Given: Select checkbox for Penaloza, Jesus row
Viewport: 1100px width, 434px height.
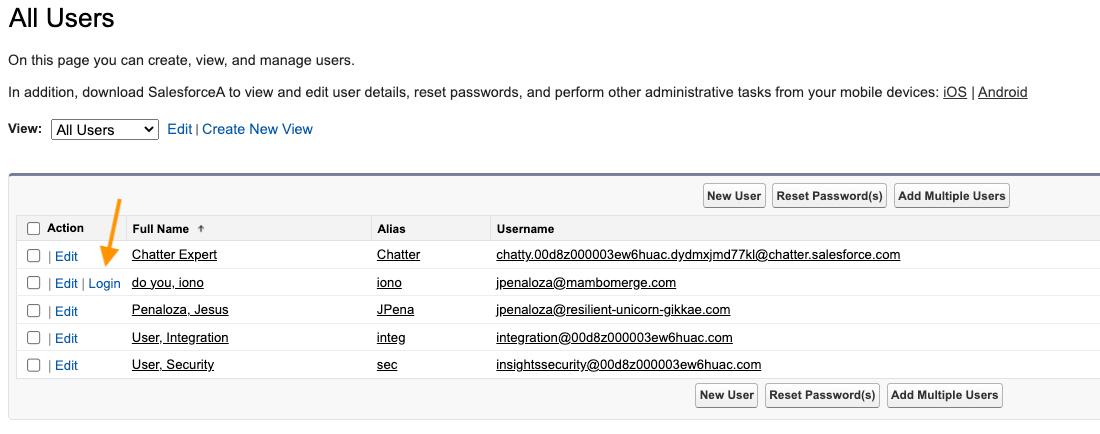Looking at the screenshot, I should pos(34,311).
